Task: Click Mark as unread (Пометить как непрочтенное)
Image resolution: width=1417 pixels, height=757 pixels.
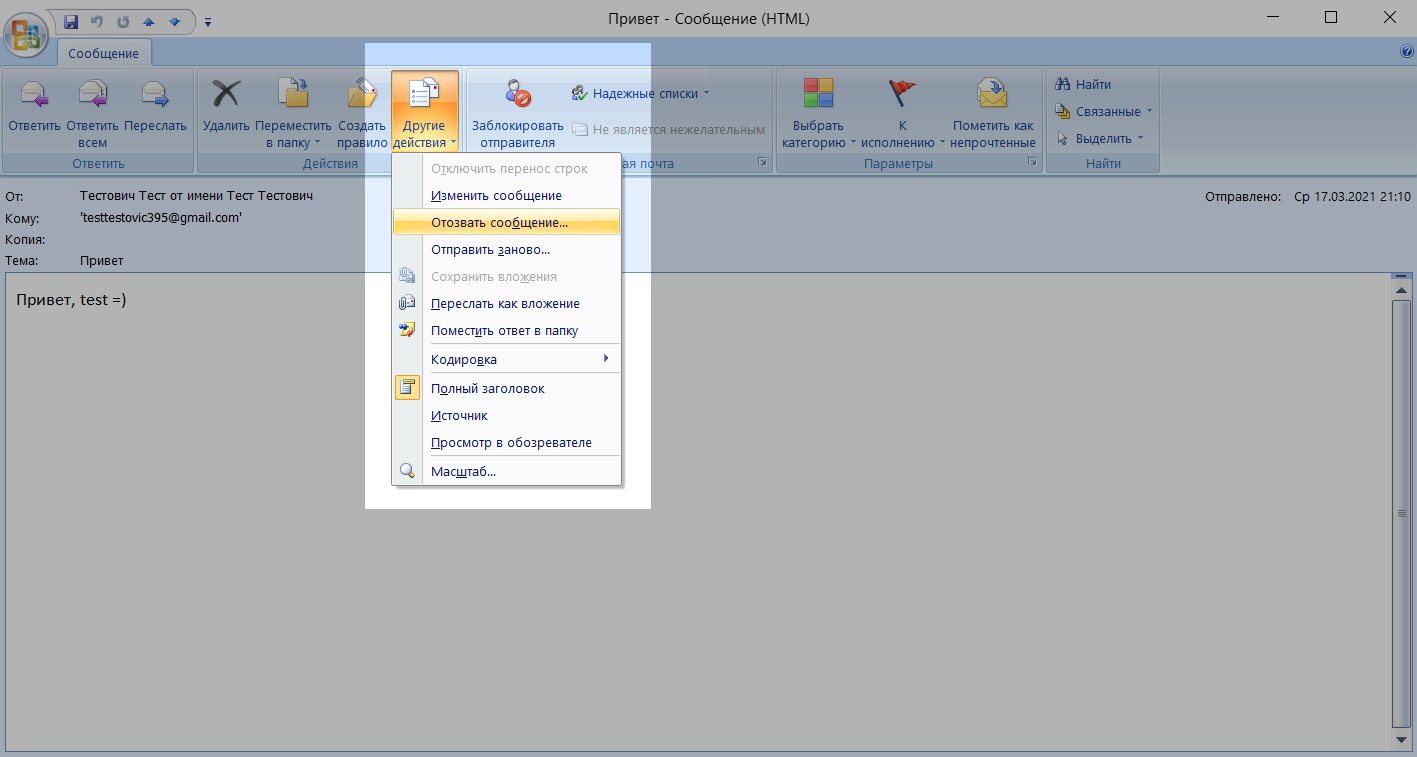Action: pyautogui.click(x=992, y=94)
